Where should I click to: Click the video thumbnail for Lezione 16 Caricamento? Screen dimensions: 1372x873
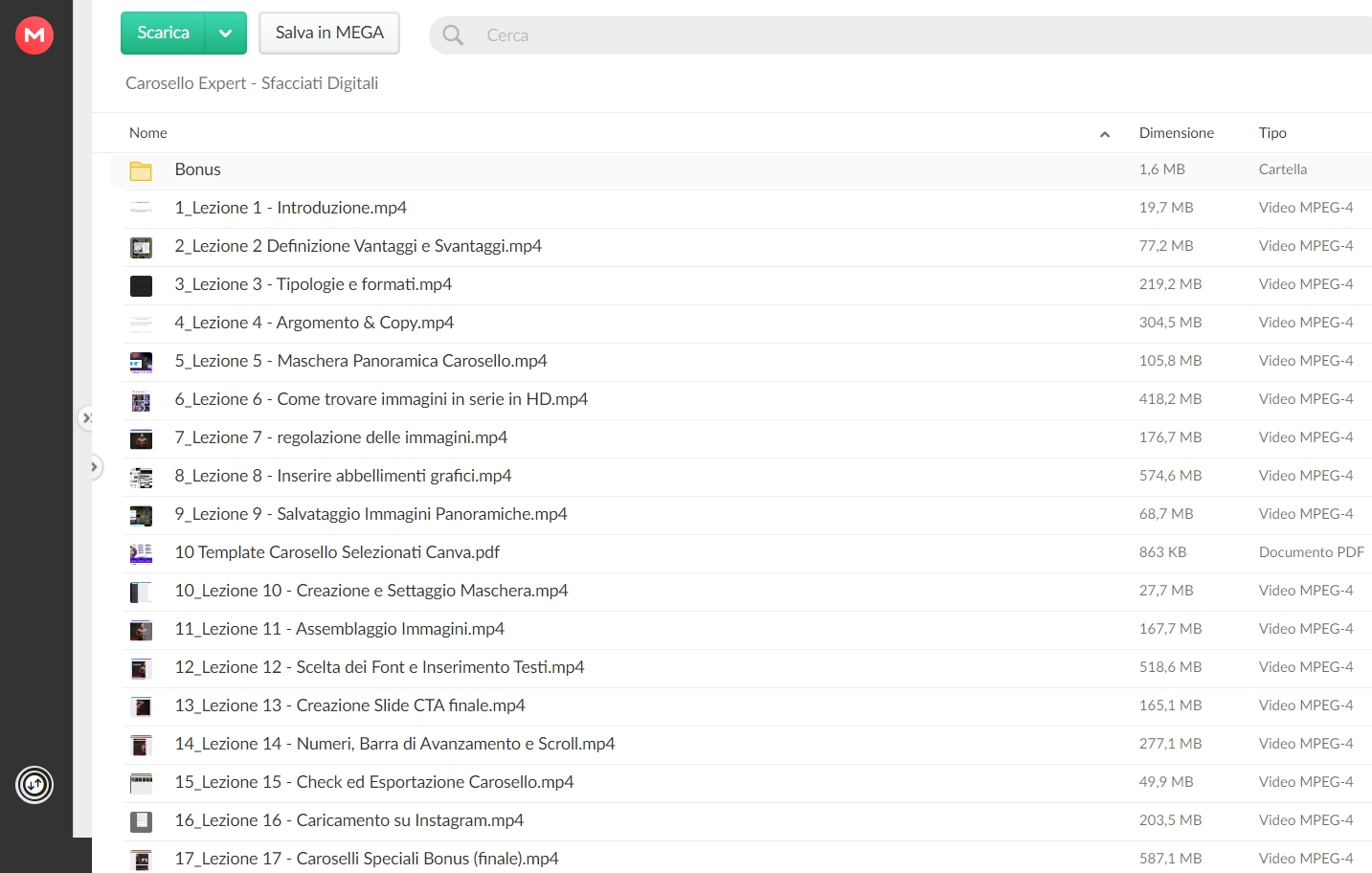pos(141,821)
